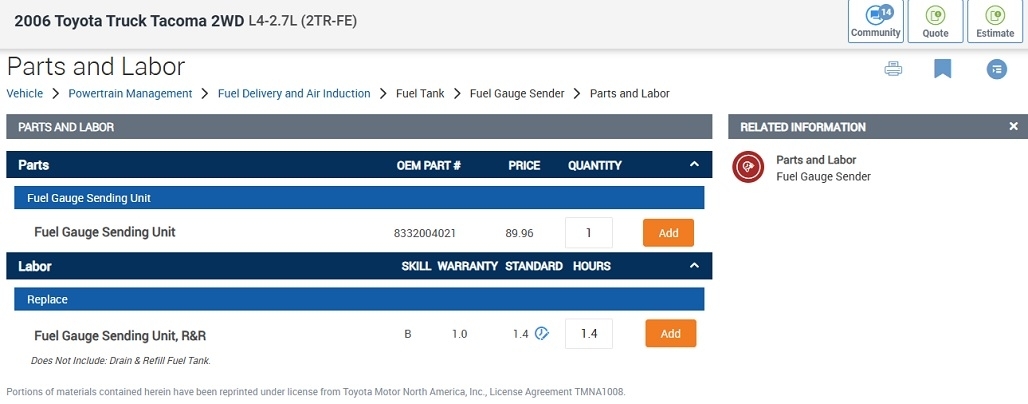Bookmark this page
The height and width of the screenshot is (404, 1028).
[942, 69]
